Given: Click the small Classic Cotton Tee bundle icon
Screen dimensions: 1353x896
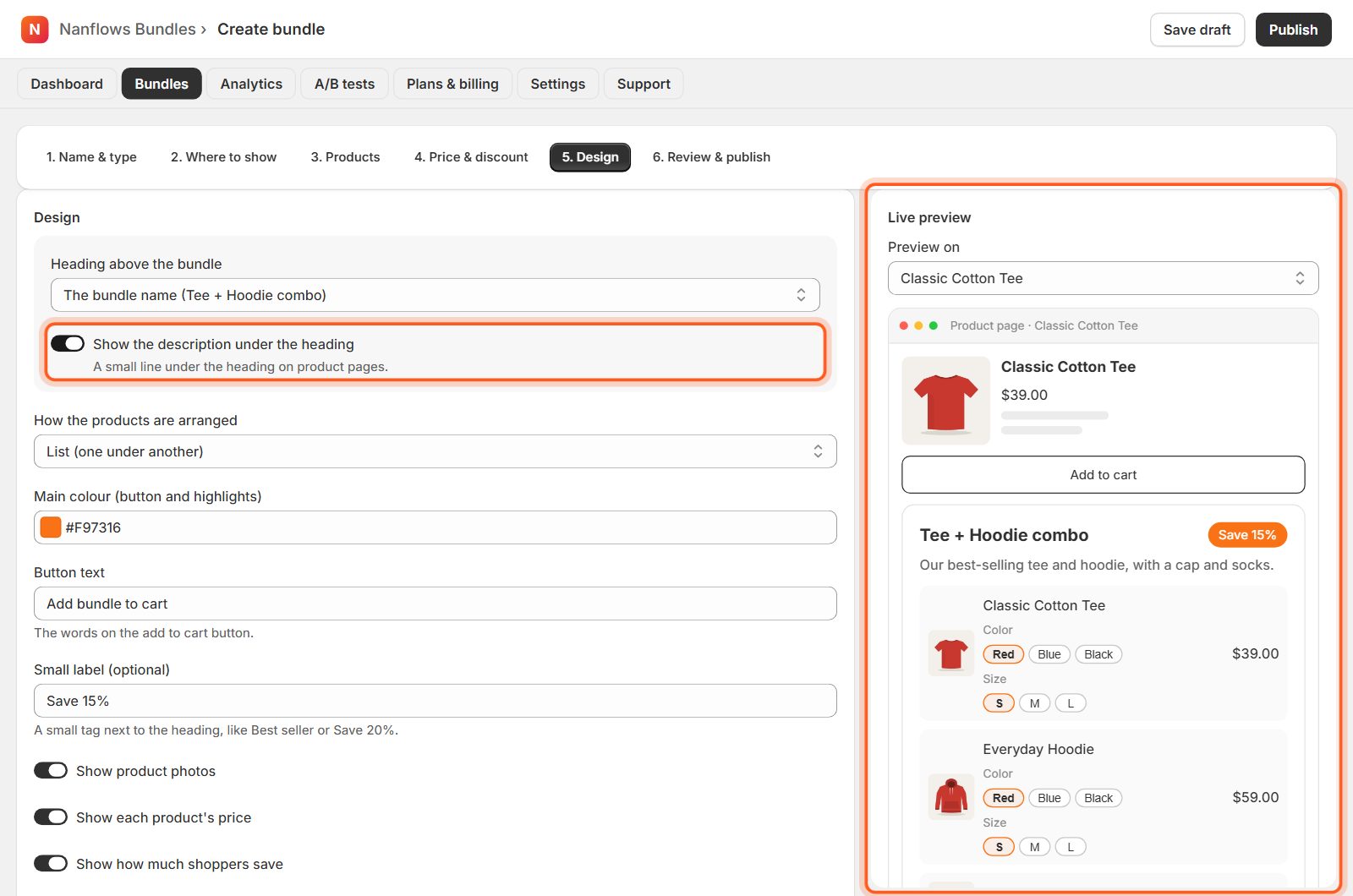Looking at the screenshot, I should (951, 653).
